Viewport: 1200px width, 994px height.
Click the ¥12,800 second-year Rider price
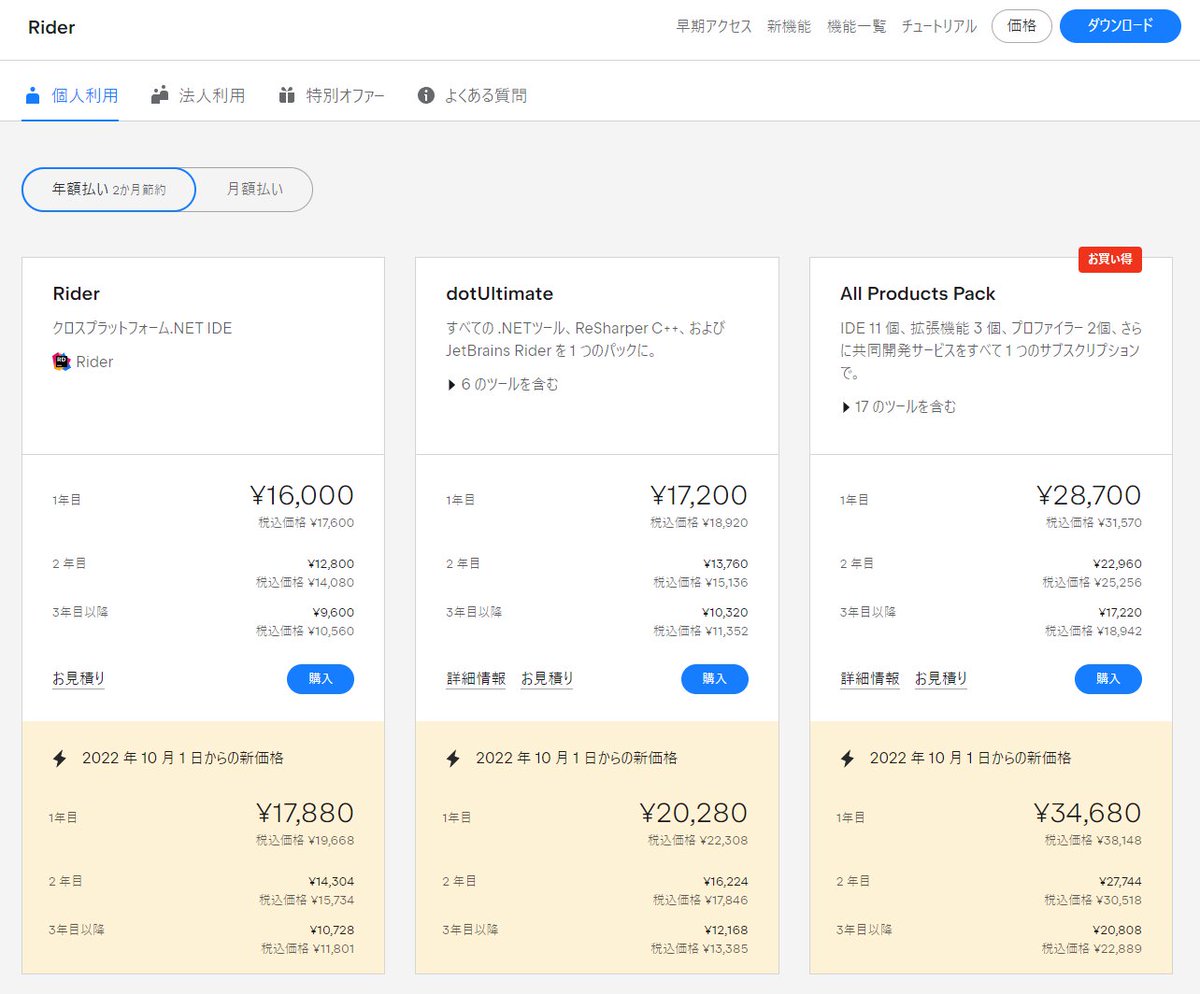point(331,564)
